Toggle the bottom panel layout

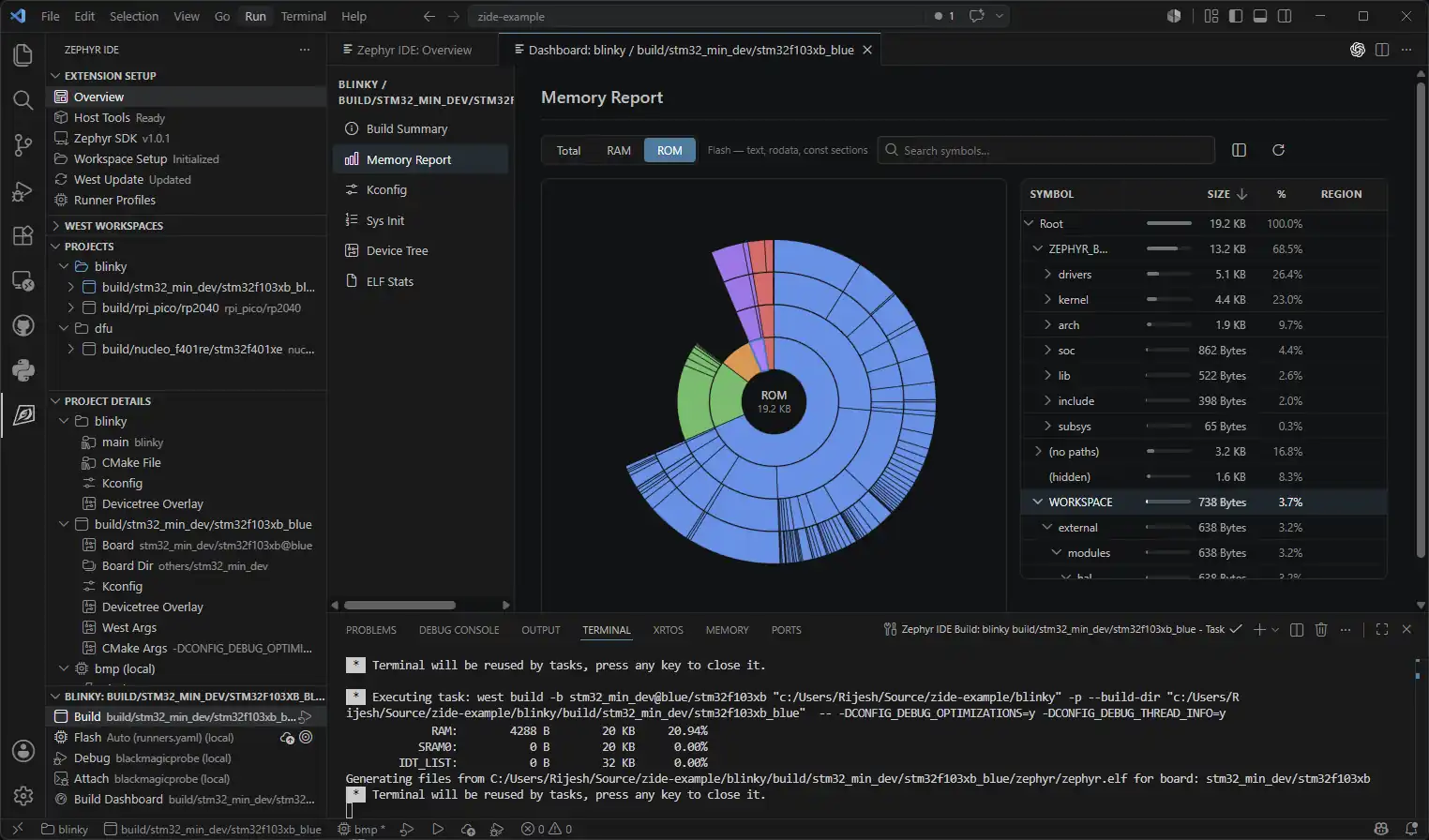1260,16
